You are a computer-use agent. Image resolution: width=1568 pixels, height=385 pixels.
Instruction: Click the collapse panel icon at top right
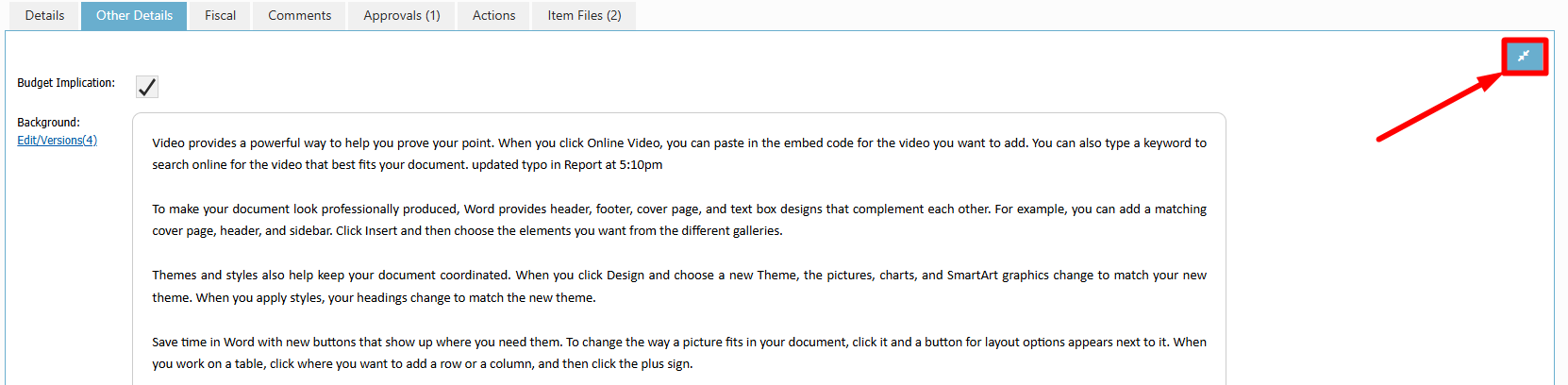click(1524, 57)
